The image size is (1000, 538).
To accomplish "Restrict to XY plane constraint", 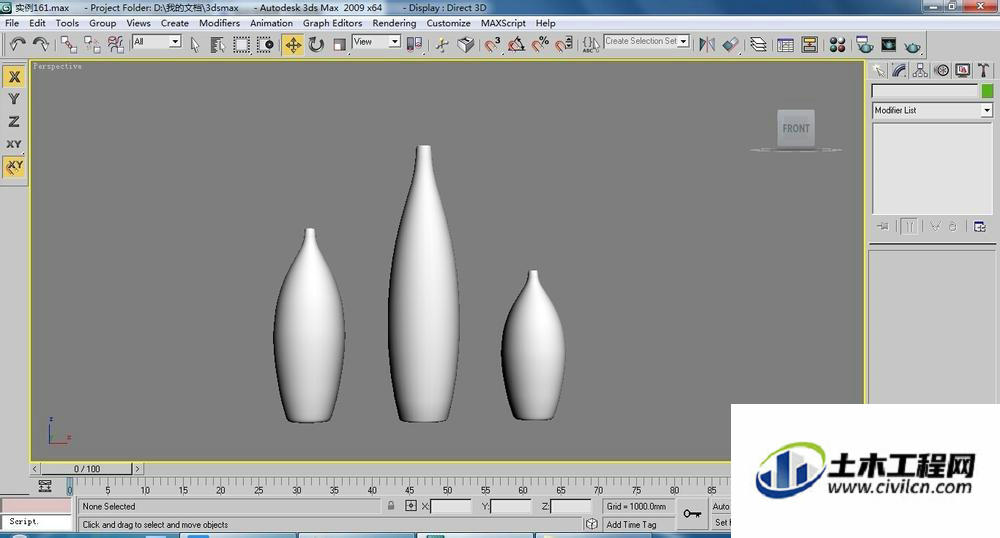I will pyautogui.click(x=14, y=144).
